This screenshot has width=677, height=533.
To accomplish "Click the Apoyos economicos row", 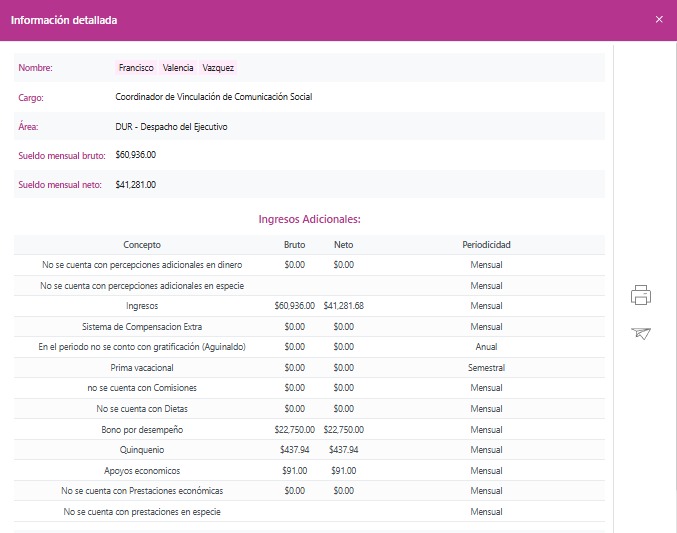I will point(141,471).
